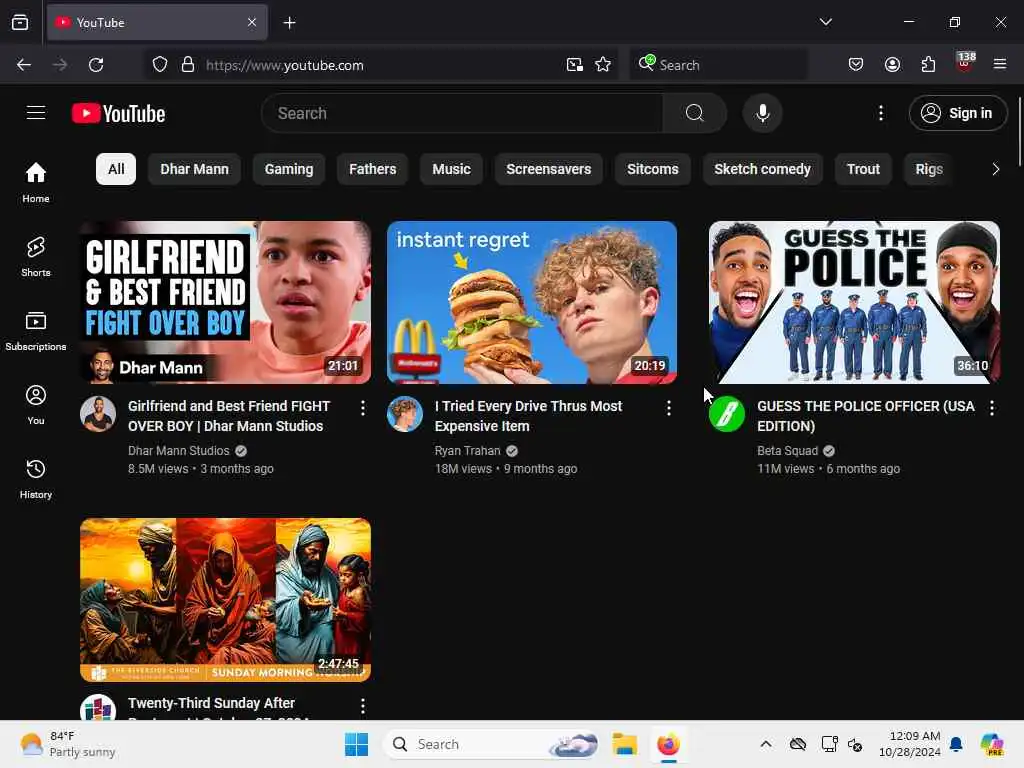Screen dimensions: 1024x768
Task: Open the Firefox application menu
Action: [x=999, y=64]
